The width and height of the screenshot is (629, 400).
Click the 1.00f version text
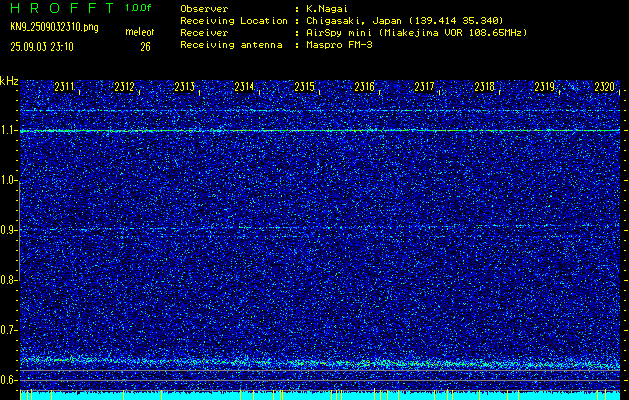[x=138, y=8]
